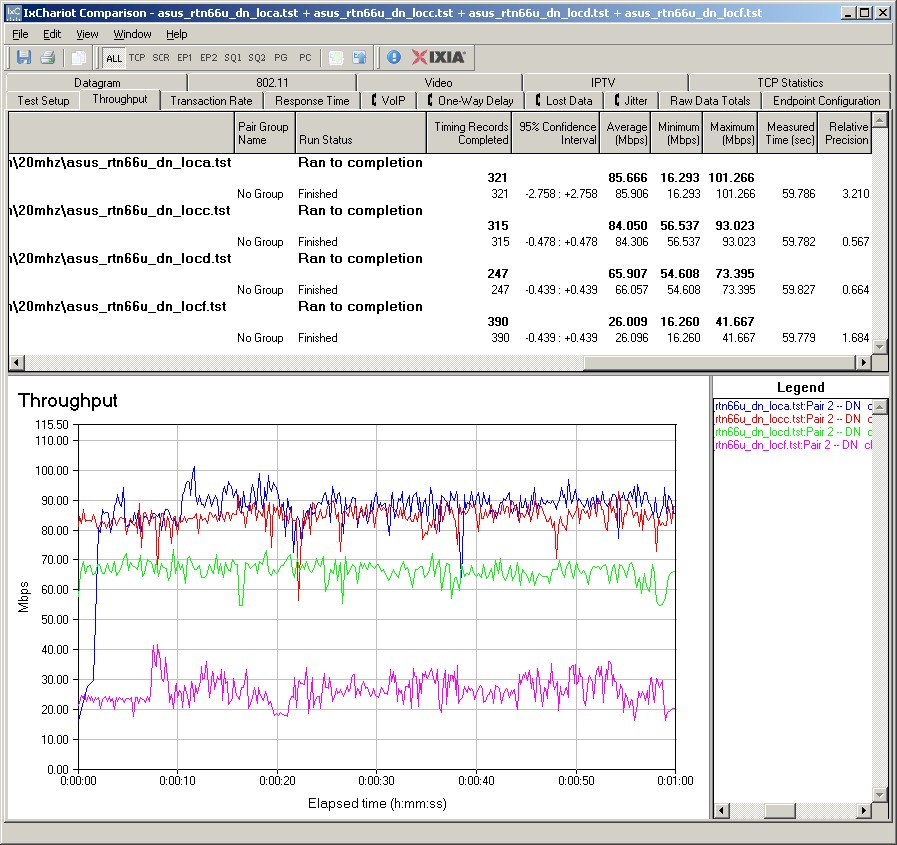Viewport: 897px width, 845px height.
Task: Switch to the VoIP tab
Action: (x=388, y=101)
